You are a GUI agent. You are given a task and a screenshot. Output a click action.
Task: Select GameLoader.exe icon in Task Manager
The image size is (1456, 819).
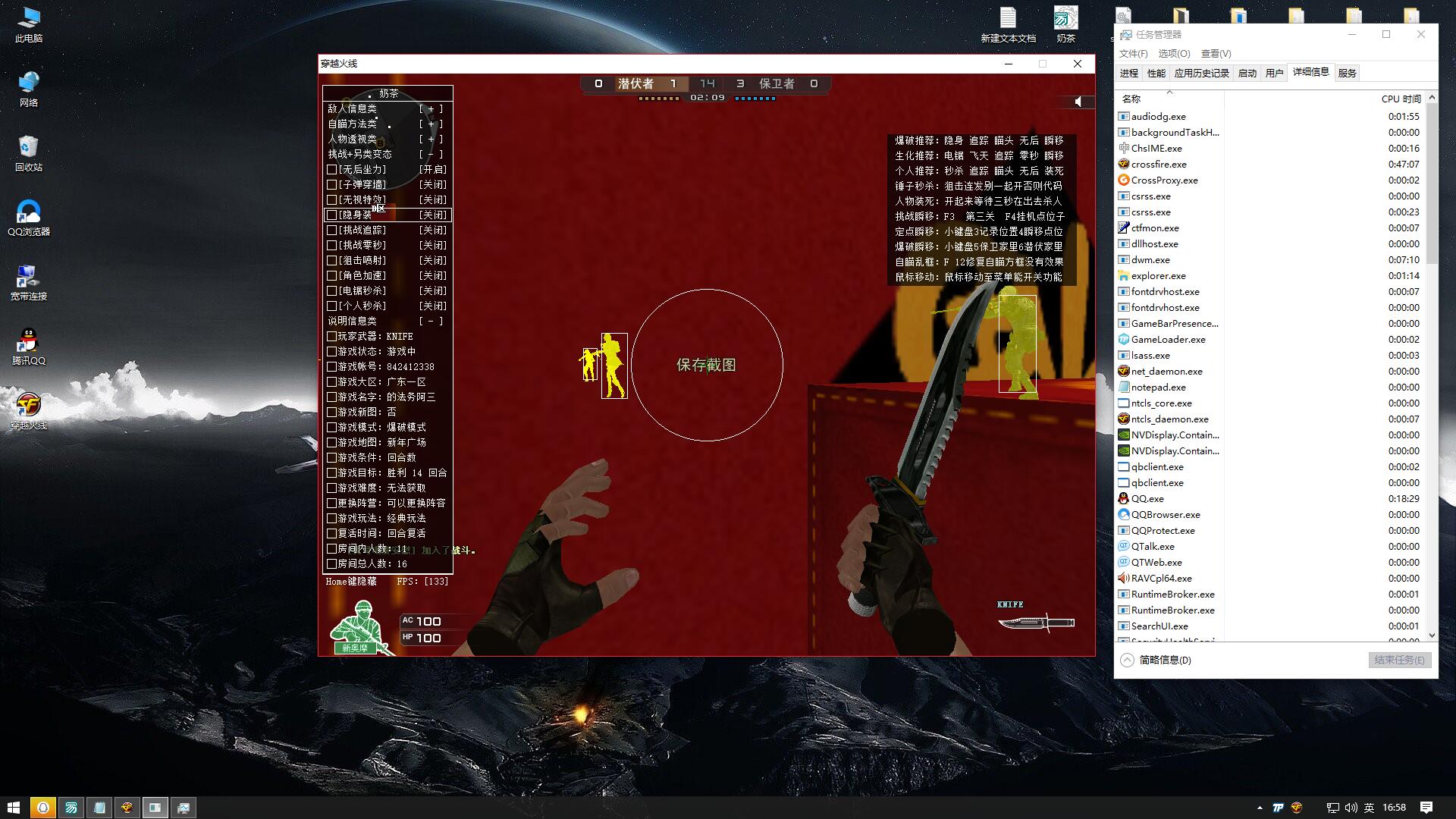pyautogui.click(x=1124, y=339)
